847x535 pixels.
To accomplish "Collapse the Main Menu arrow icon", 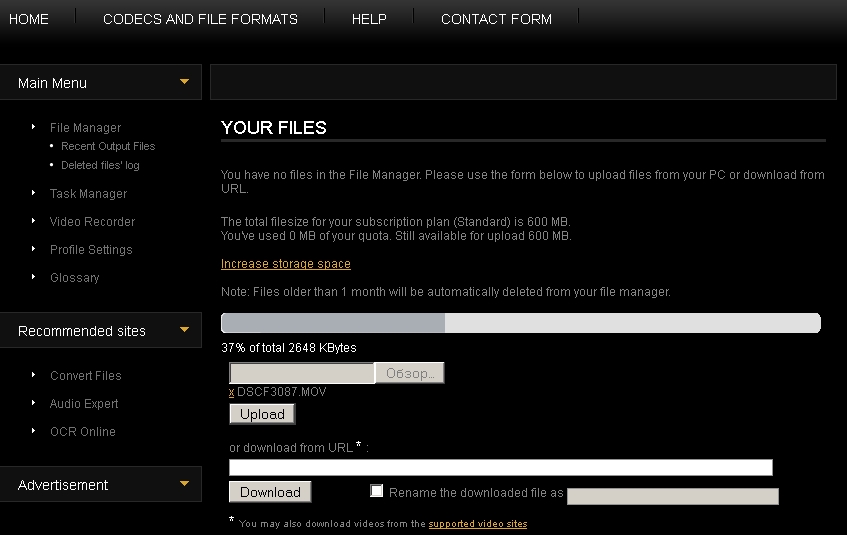I will pyautogui.click(x=184, y=82).
